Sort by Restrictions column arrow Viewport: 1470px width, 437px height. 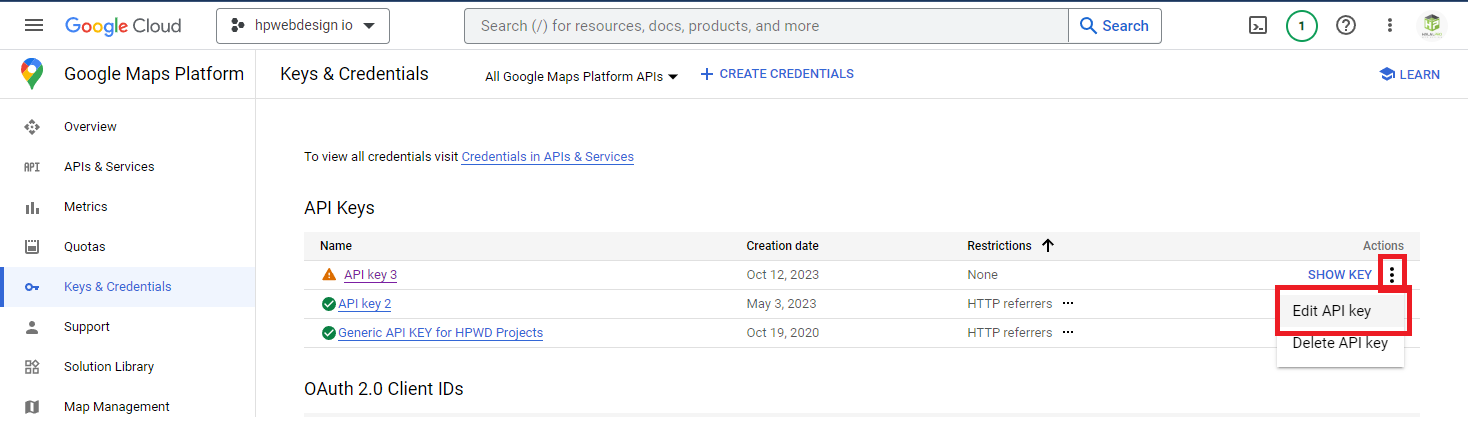[1048, 246]
